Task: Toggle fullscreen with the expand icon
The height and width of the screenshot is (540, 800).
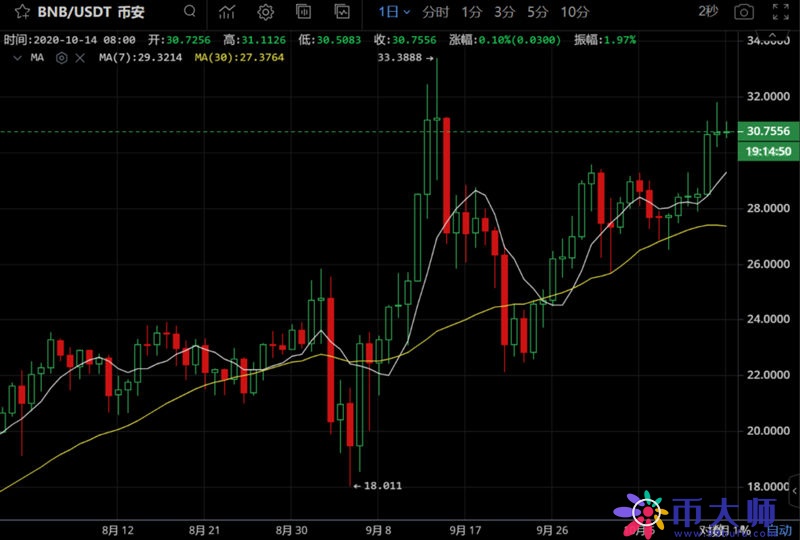Action: point(781,13)
